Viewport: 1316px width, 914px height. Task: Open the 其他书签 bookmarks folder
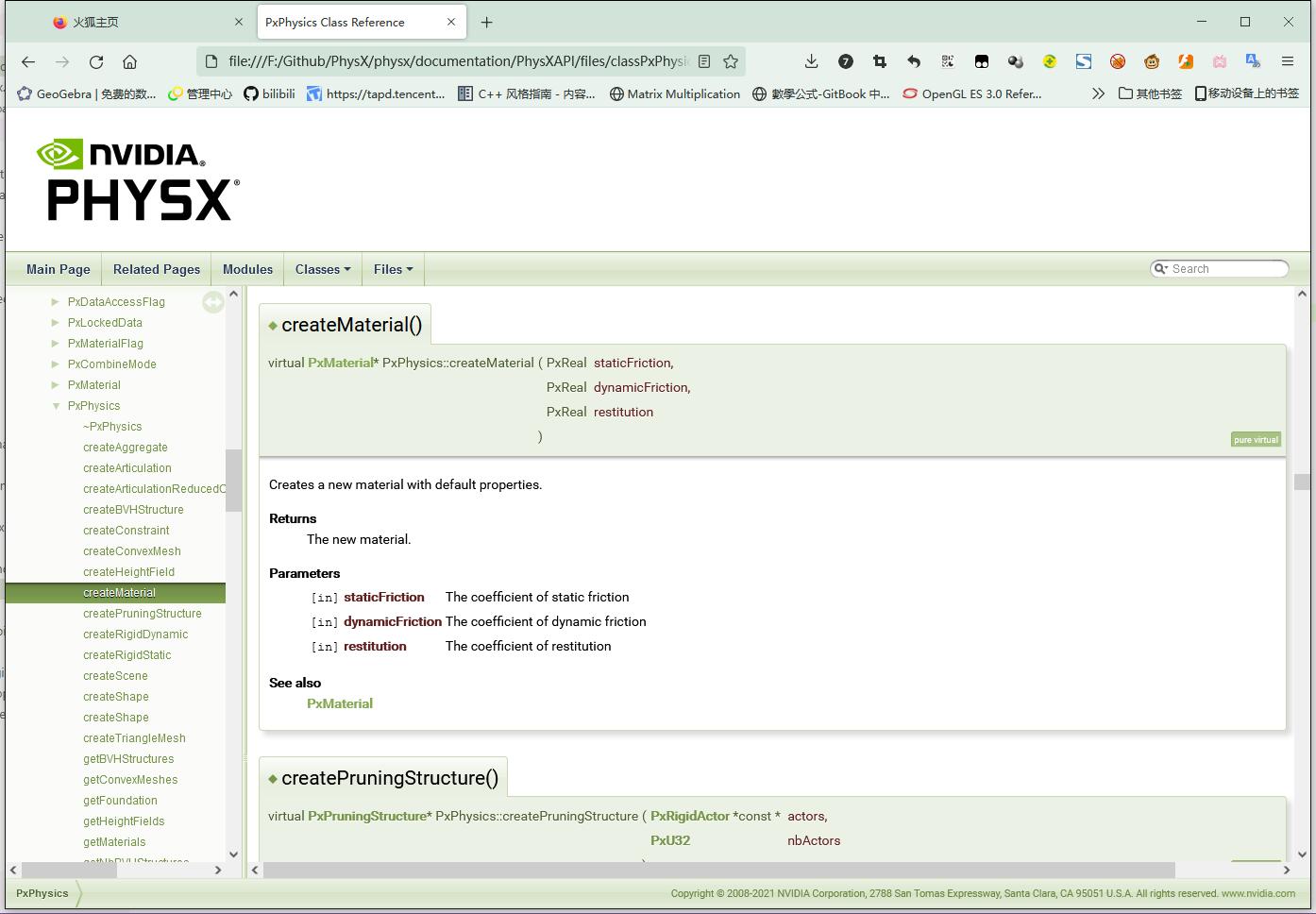click(x=1150, y=93)
